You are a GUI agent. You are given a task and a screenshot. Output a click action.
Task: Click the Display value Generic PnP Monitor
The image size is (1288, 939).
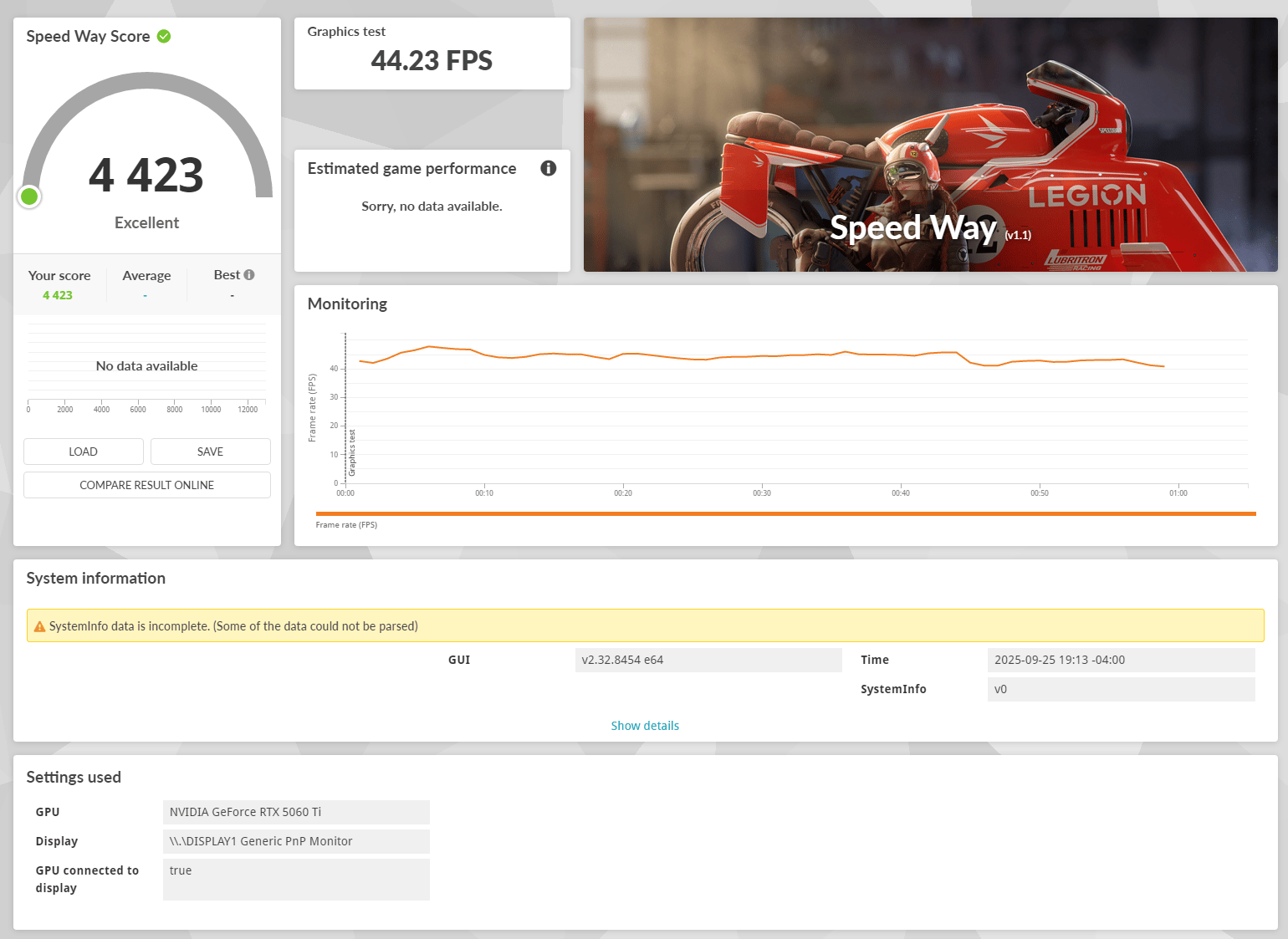point(296,841)
